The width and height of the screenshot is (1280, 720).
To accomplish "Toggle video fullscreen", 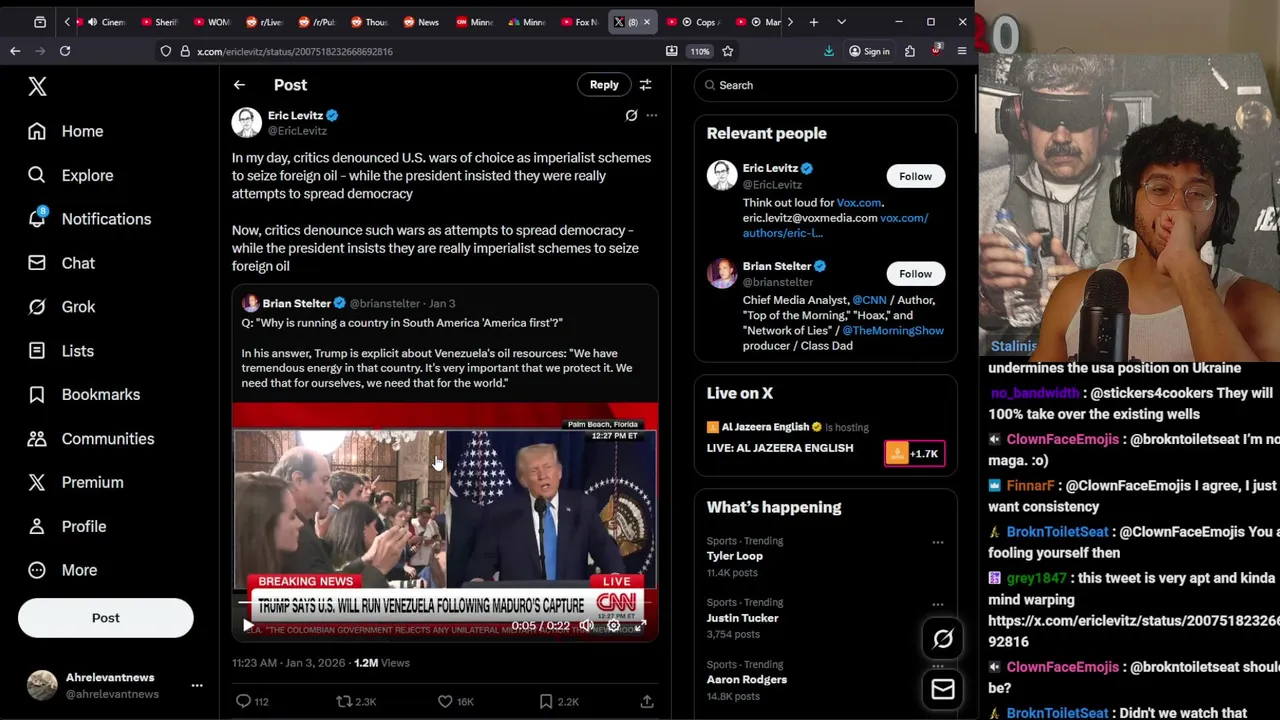I will coord(640,626).
